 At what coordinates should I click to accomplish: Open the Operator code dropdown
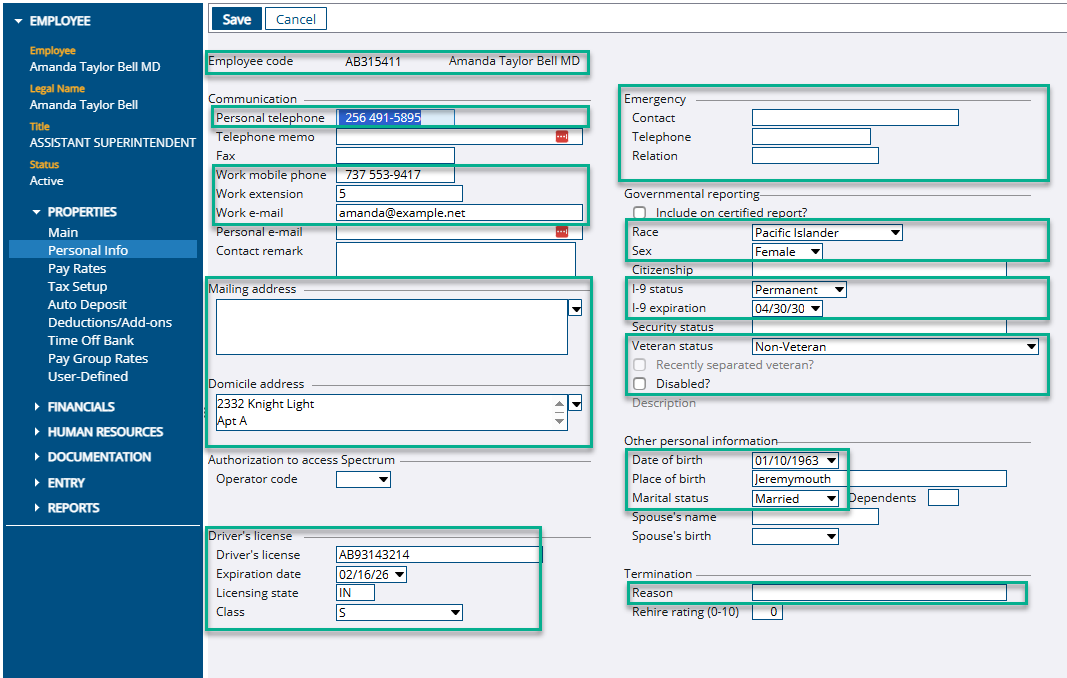pos(384,480)
